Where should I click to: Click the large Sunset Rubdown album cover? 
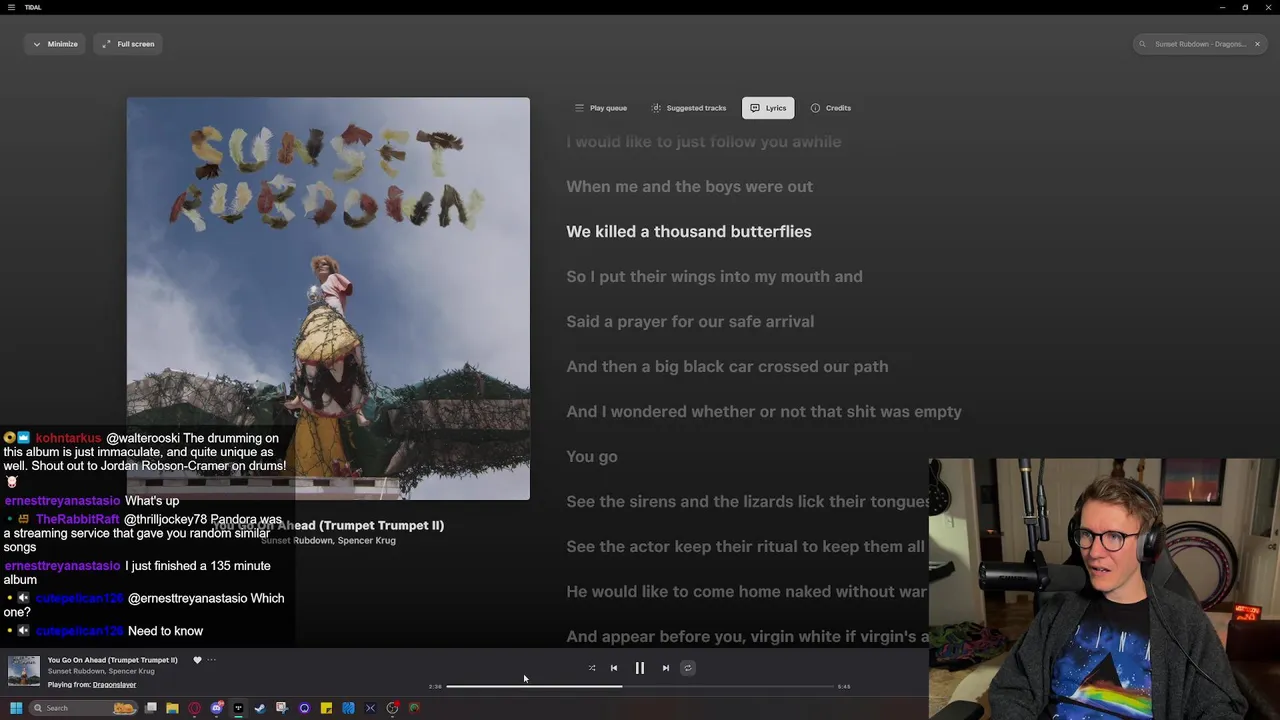pyautogui.click(x=328, y=298)
